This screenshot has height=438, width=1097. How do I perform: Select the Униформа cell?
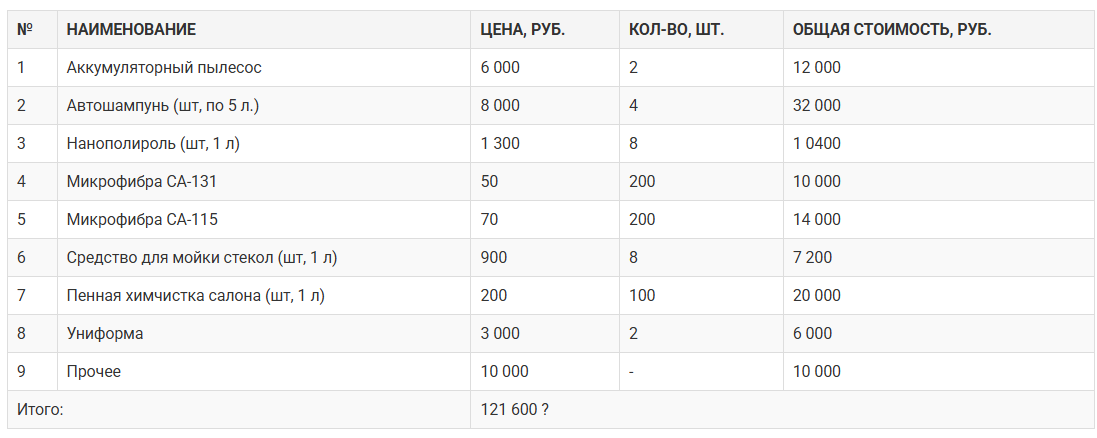pyautogui.click(x=105, y=334)
